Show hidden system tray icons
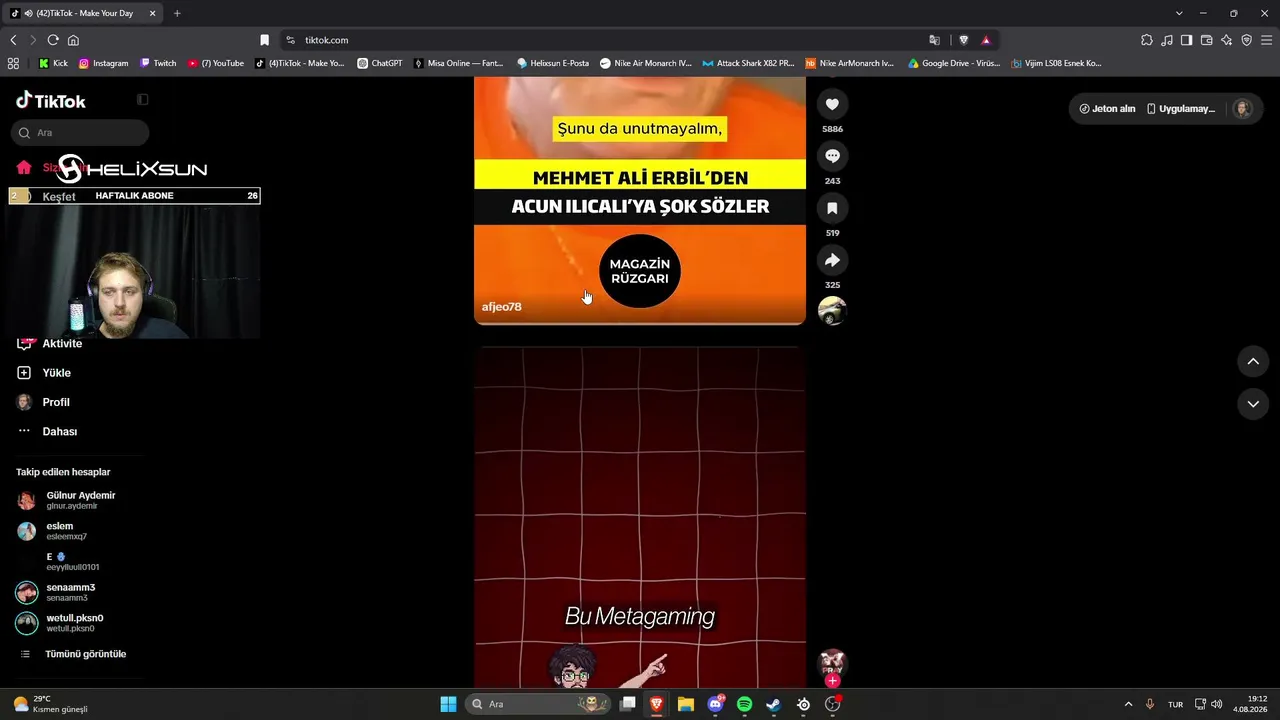This screenshot has width=1280, height=720. [x=1128, y=704]
